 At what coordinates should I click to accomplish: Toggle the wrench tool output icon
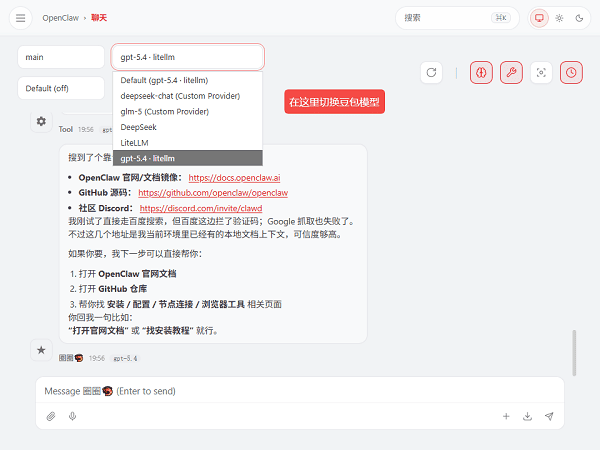(x=511, y=72)
